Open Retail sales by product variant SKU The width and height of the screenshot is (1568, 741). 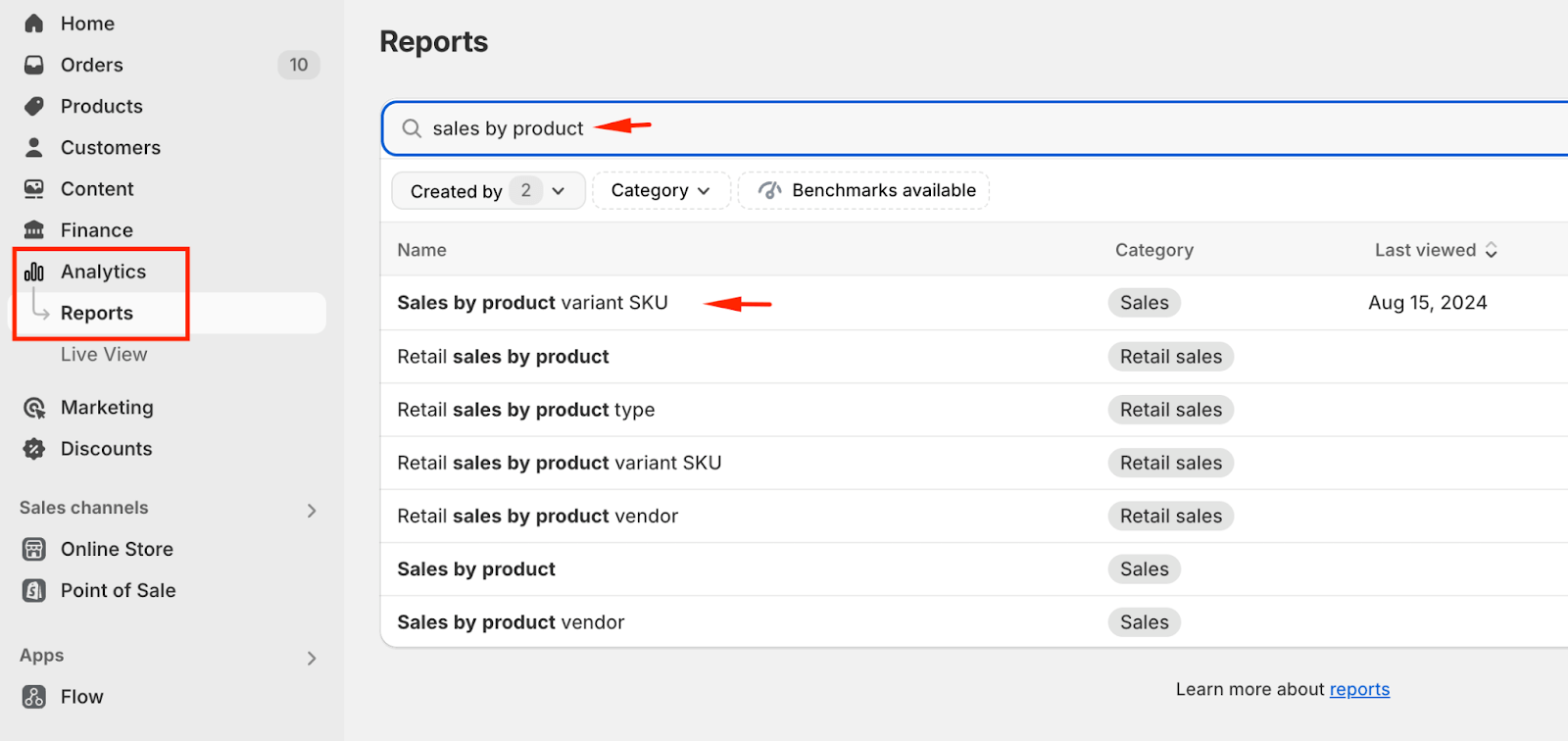click(560, 463)
